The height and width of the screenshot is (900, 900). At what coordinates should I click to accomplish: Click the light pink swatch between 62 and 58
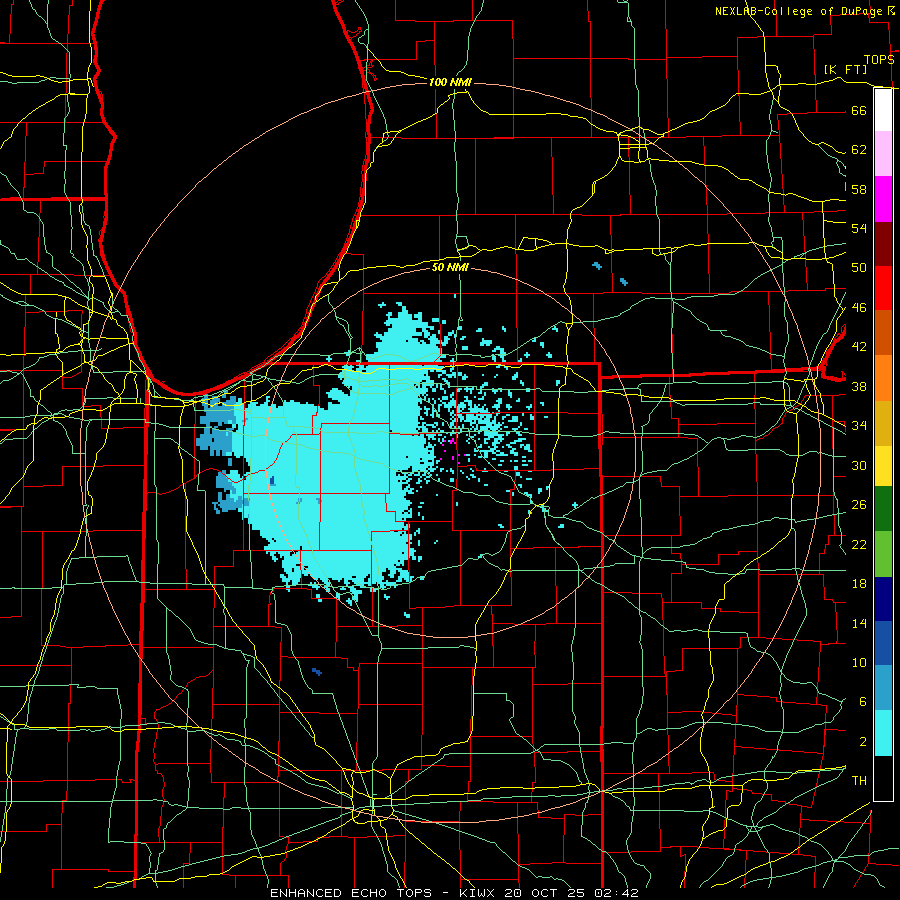[883, 154]
